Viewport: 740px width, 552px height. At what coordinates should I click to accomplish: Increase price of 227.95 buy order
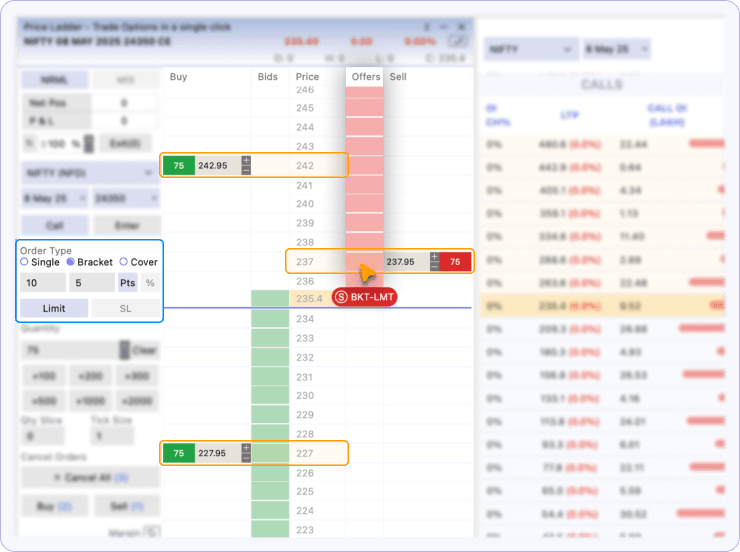coord(246,448)
